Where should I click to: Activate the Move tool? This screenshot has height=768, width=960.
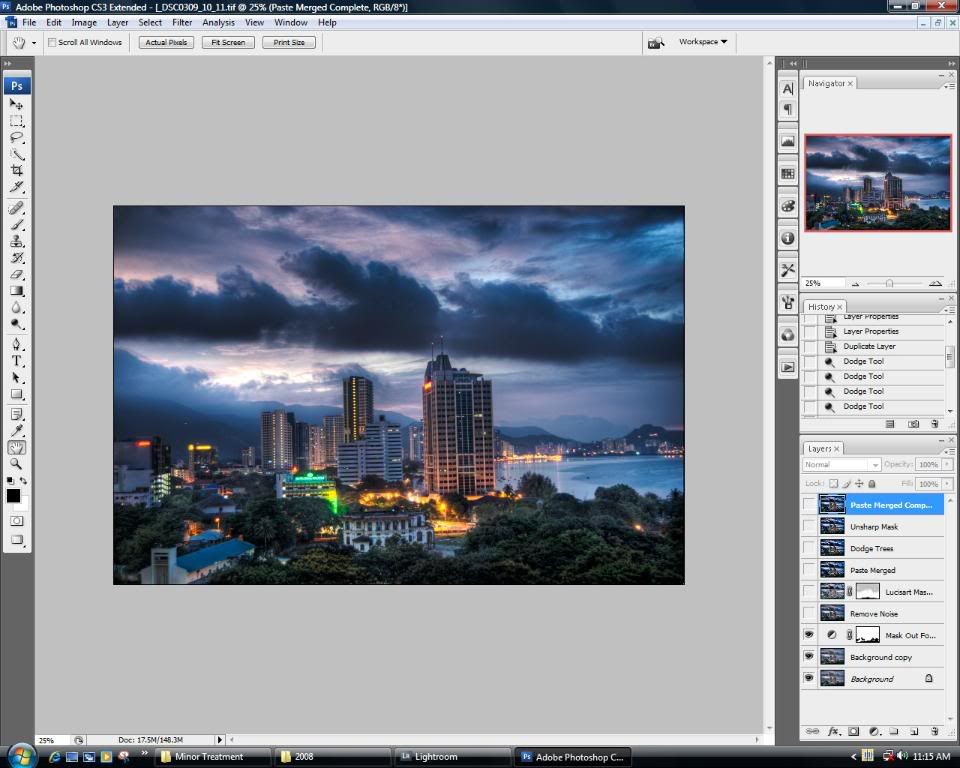click(x=17, y=104)
